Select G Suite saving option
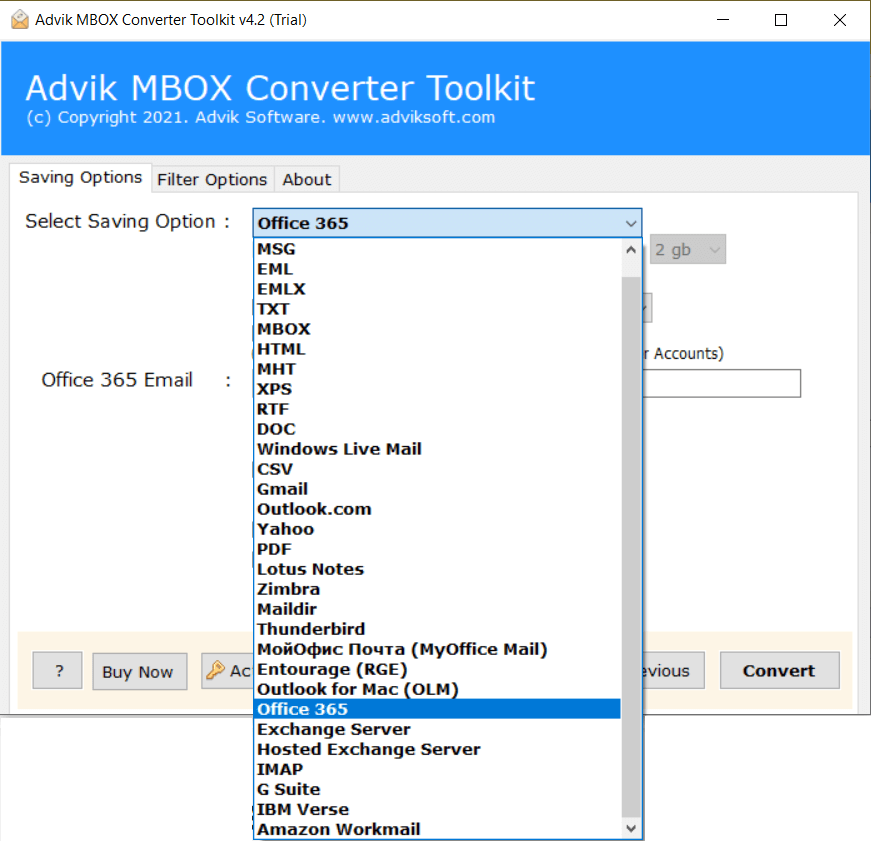 (437, 789)
